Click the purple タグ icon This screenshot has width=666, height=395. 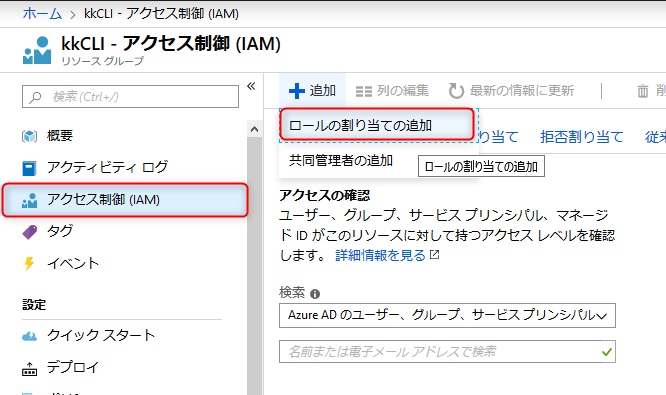tap(29, 232)
